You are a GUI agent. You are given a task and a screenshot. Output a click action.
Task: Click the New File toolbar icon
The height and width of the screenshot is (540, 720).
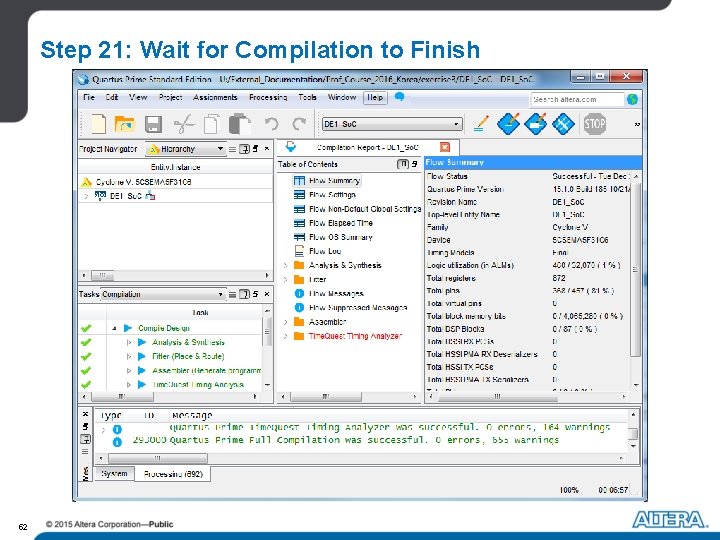coord(98,124)
